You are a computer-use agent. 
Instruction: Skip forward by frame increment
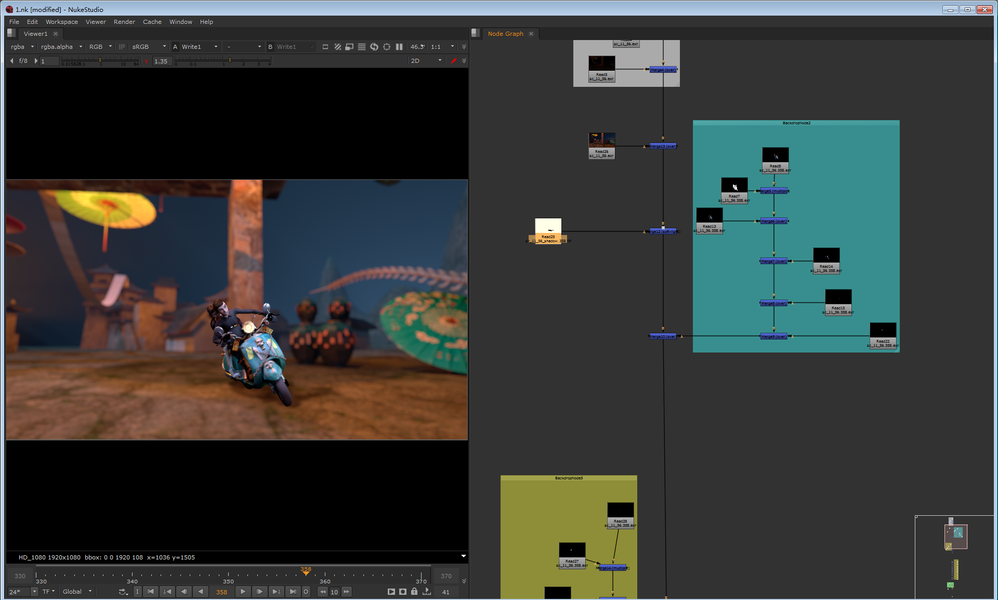click(x=346, y=592)
